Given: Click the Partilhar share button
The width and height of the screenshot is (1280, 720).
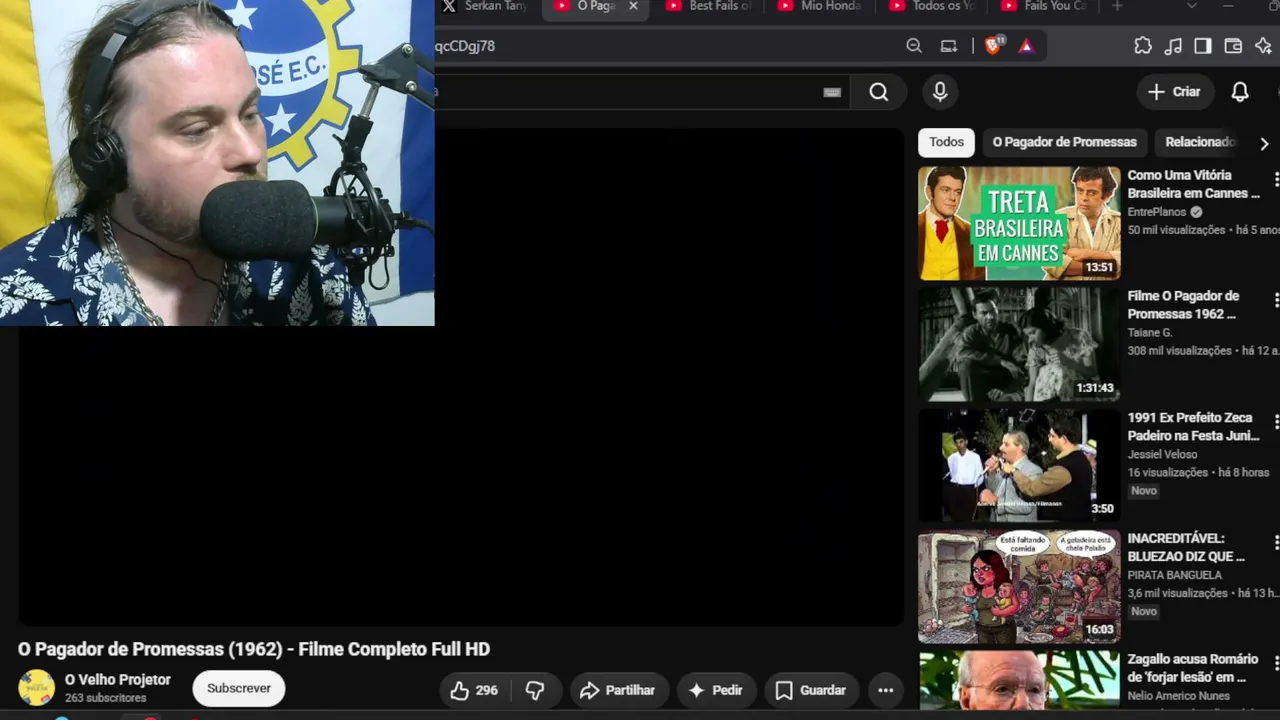Looking at the screenshot, I should click(x=619, y=690).
